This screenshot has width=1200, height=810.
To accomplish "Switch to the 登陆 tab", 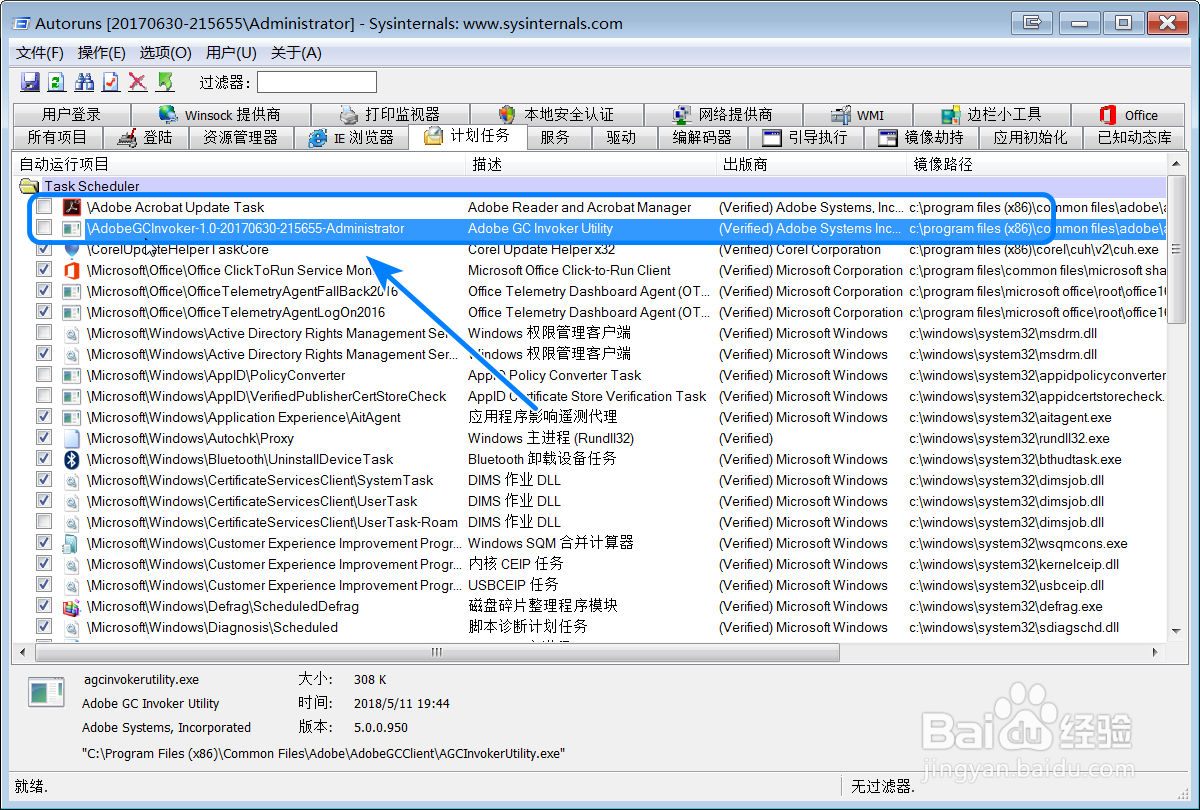I will coord(145,138).
